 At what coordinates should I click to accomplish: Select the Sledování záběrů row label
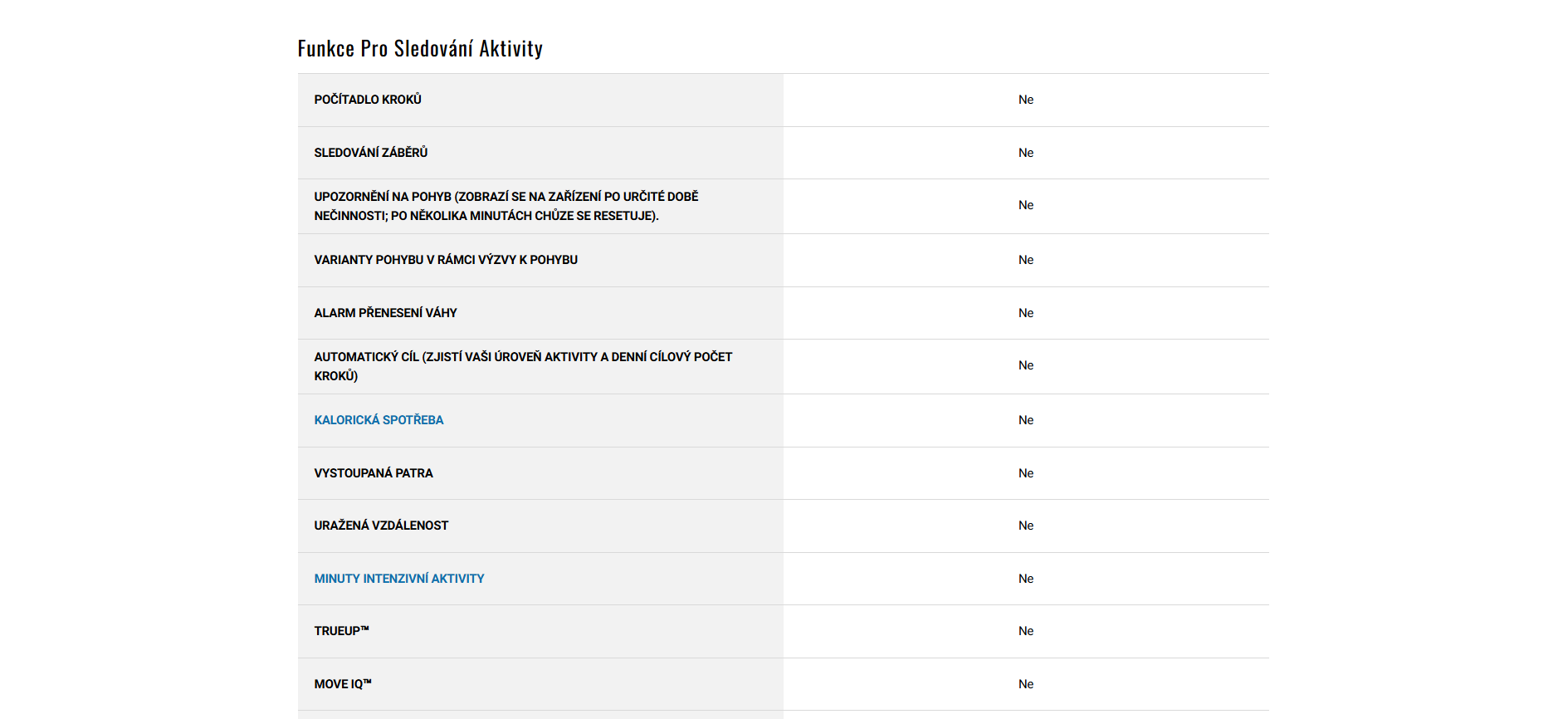click(371, 153)
